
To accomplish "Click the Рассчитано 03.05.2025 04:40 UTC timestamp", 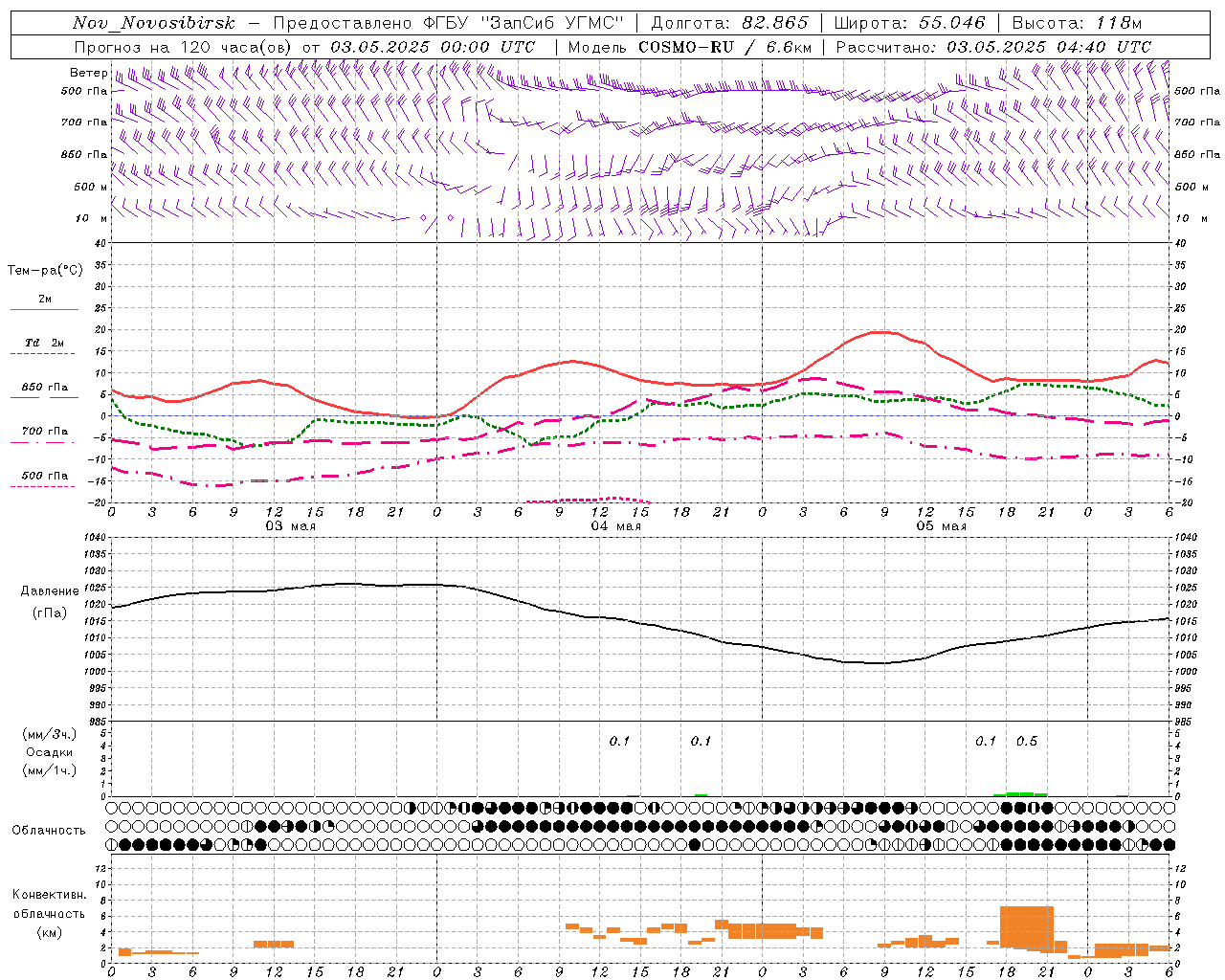I will [x=993, y=47].
